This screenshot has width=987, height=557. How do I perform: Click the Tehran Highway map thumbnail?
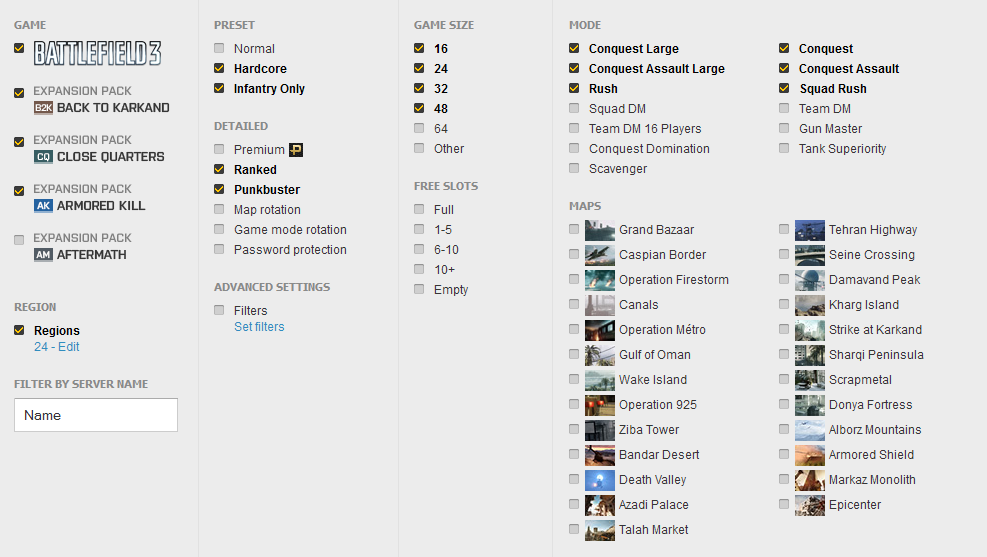pyautogui.click(x=809, y=230)
